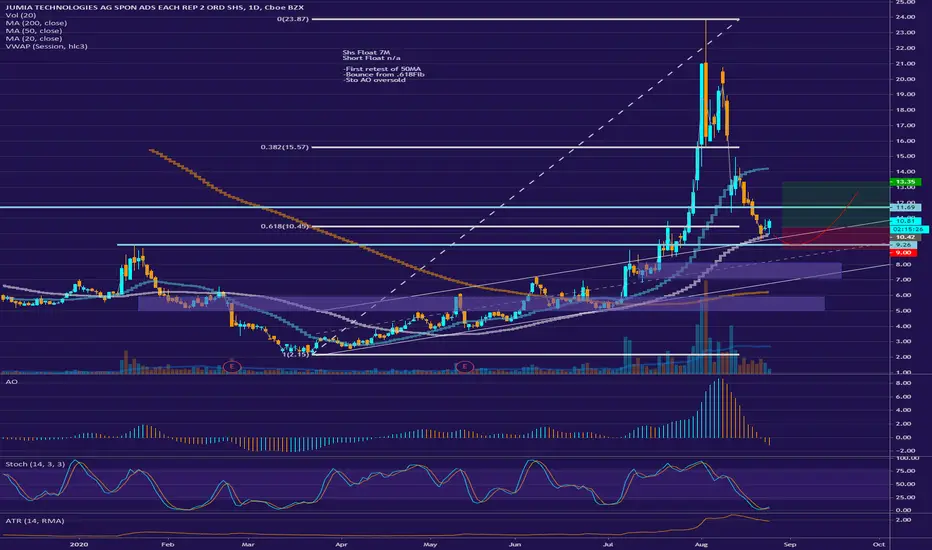Click the red long position stop zone
Image resolution: width=932 pixels, height=550 pixels.
click(x=835, y=238)
